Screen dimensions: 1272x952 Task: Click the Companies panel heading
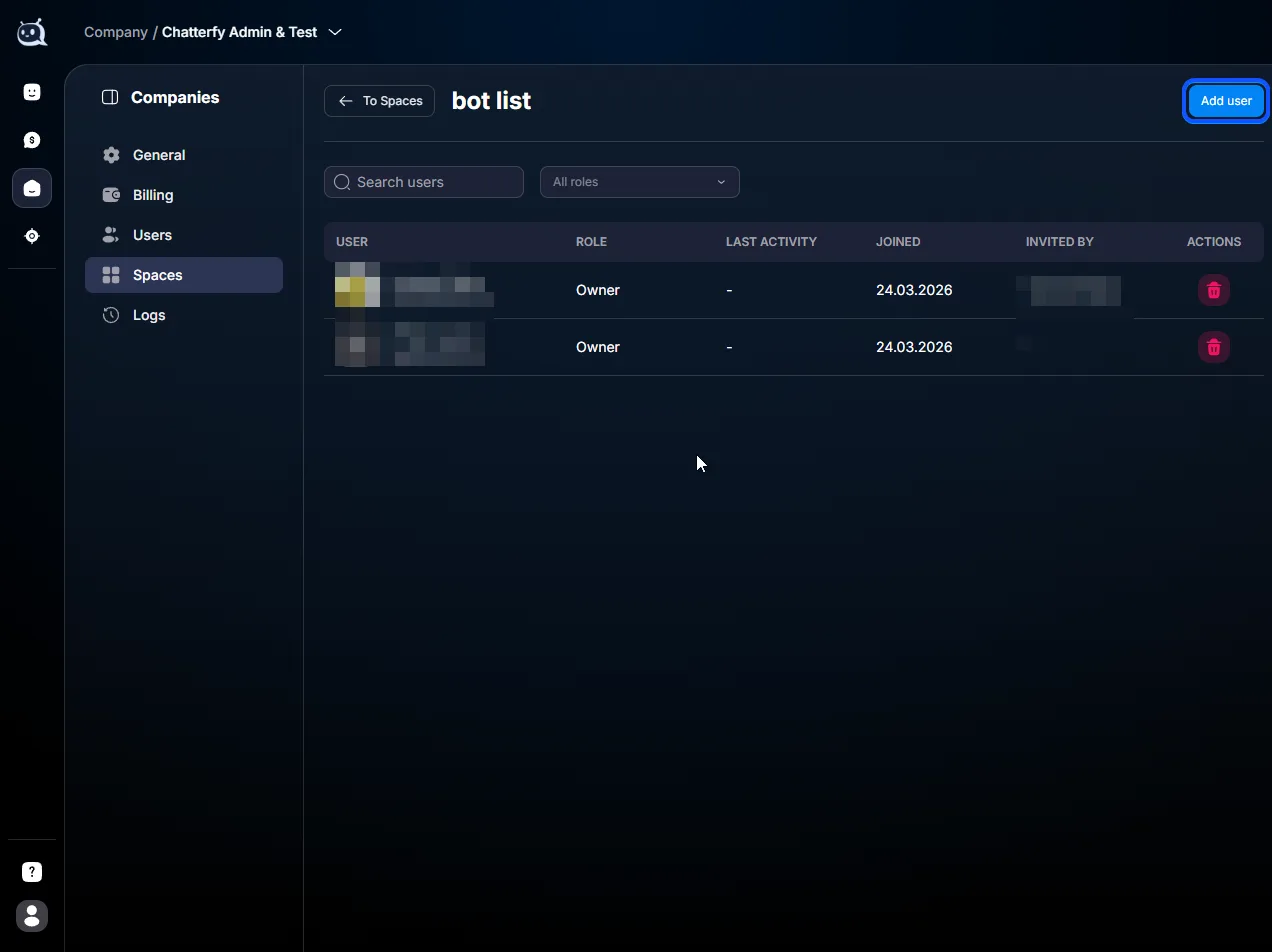[175, 97]
